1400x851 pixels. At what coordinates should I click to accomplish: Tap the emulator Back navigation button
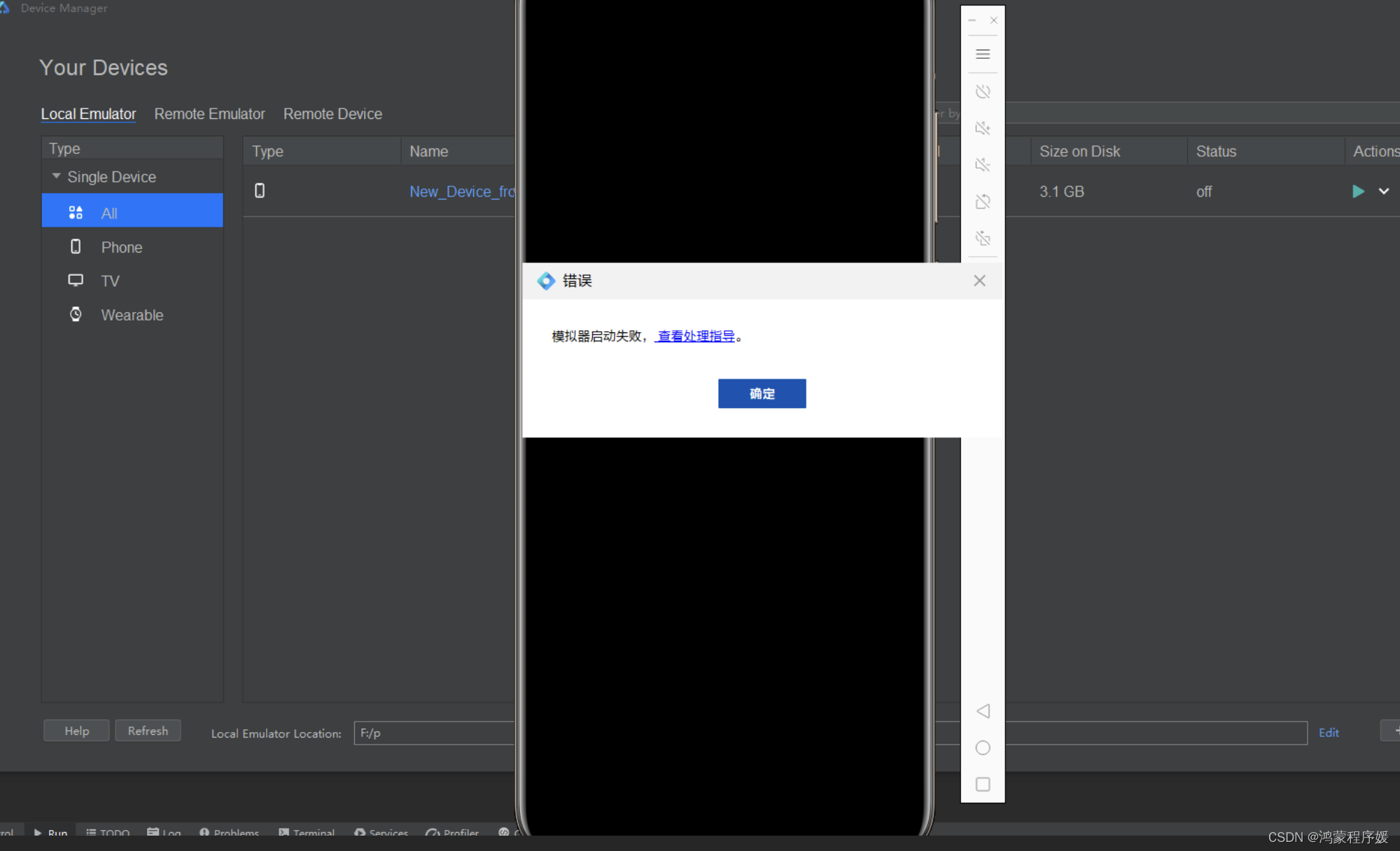pyautogui.click(x=983, y=711)
